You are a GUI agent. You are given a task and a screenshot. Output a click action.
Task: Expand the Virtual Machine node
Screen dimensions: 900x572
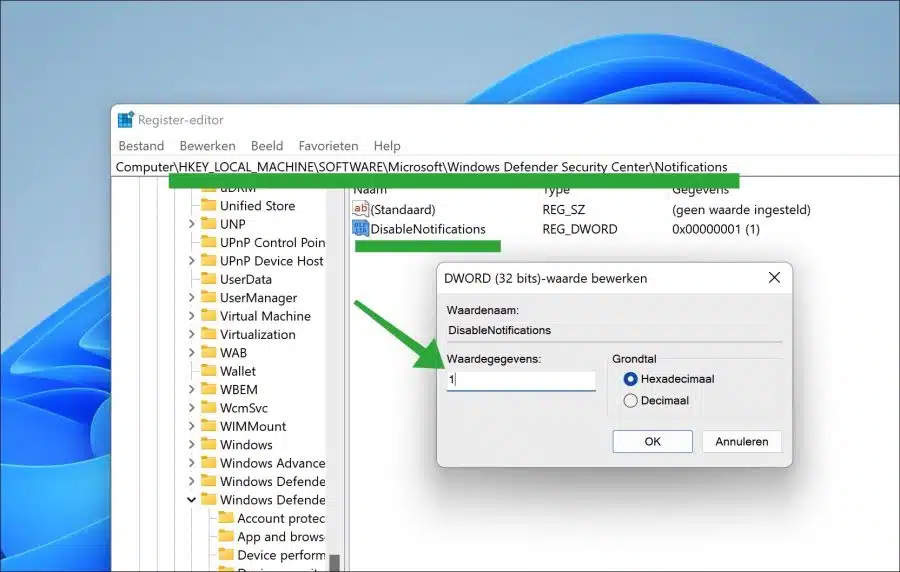[192, 316]
